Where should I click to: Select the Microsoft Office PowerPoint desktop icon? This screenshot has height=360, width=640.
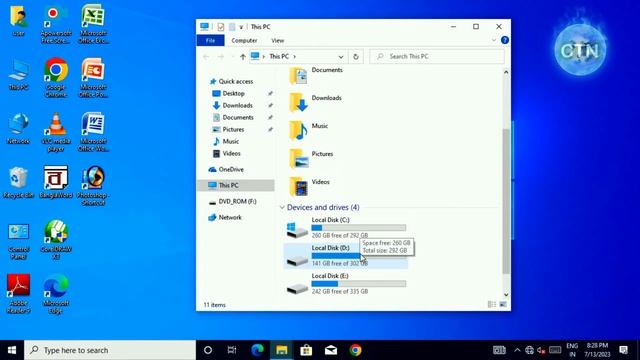pyautogui.click(x=93, y=78)
